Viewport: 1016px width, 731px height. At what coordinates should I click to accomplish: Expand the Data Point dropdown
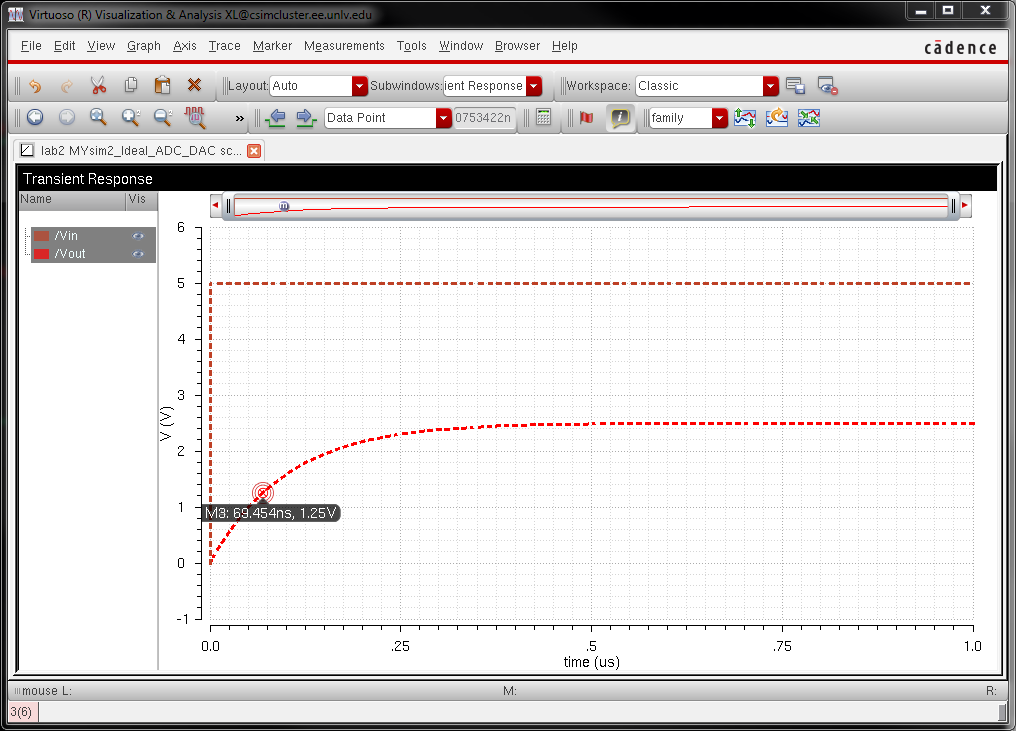click(x=443, y=118)
